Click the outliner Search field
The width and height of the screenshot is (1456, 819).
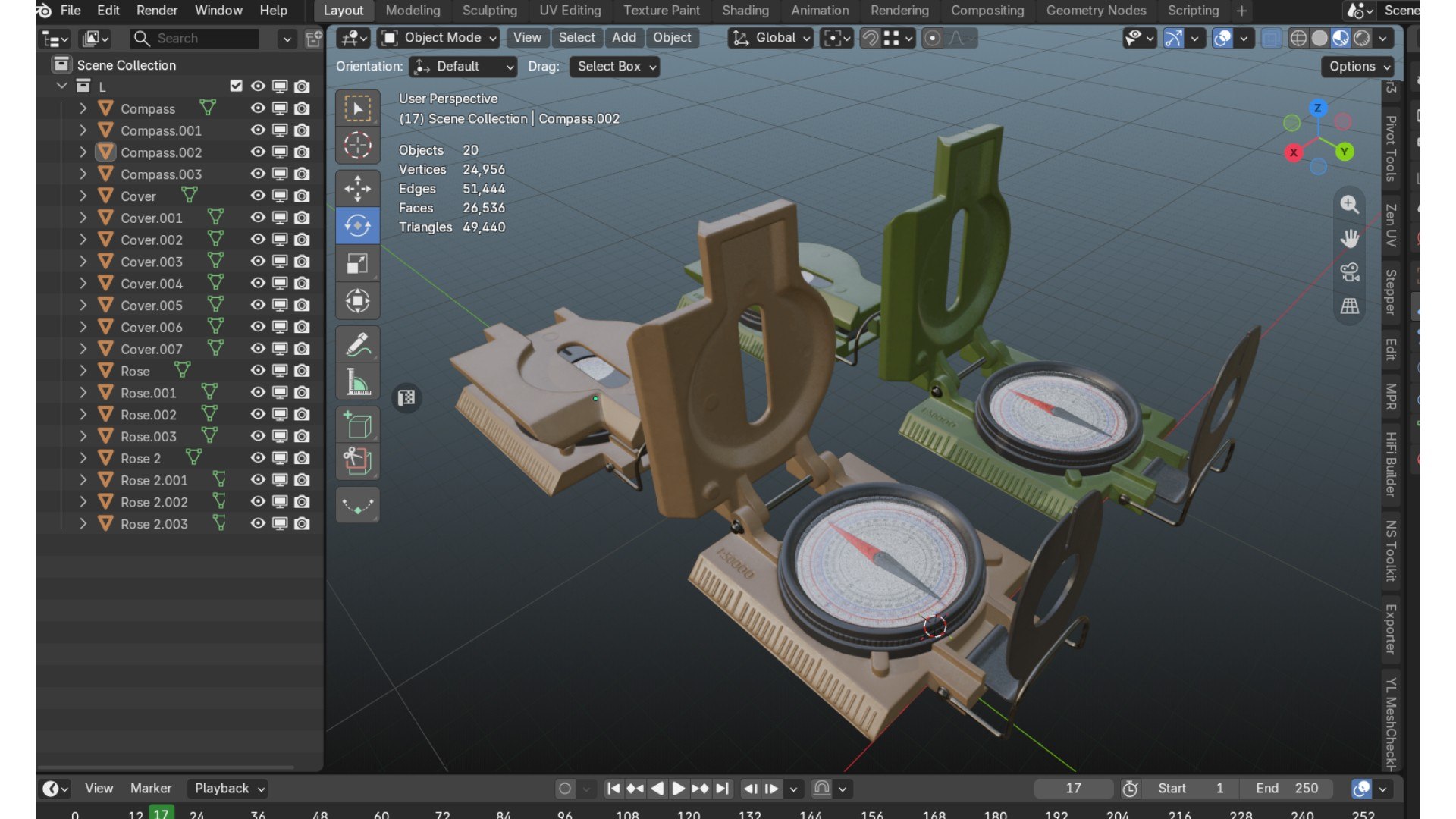coord(193,39)
